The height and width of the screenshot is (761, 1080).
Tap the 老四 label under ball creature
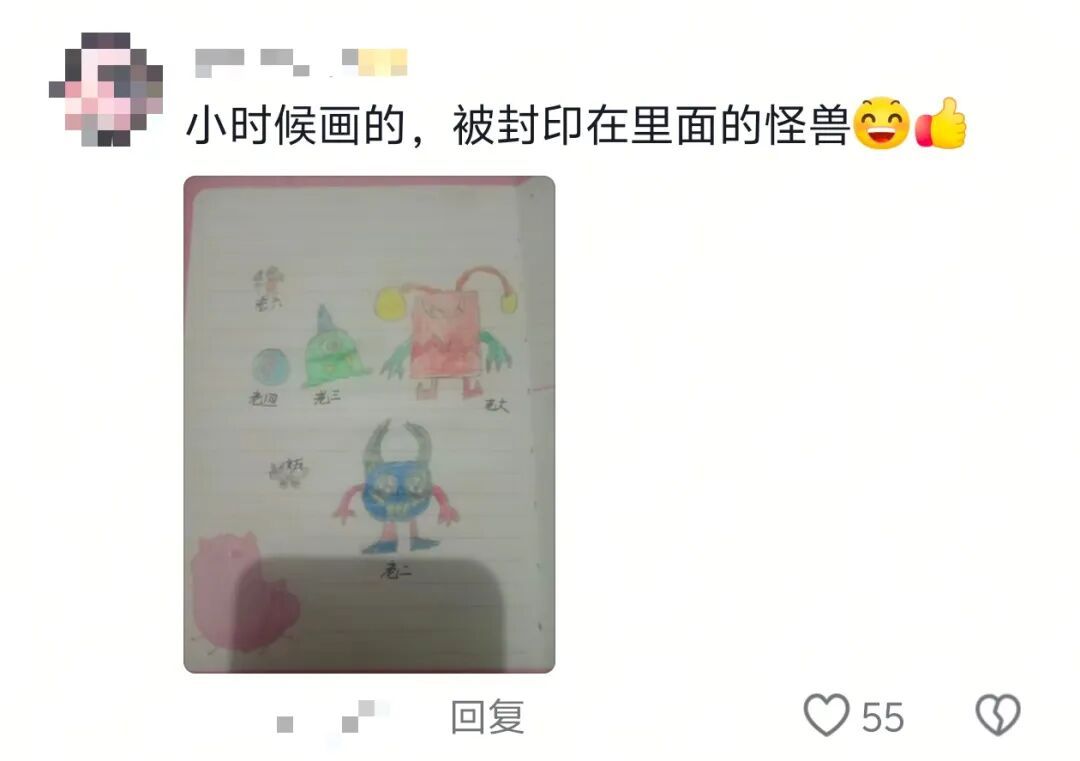[x=263, y=399]
